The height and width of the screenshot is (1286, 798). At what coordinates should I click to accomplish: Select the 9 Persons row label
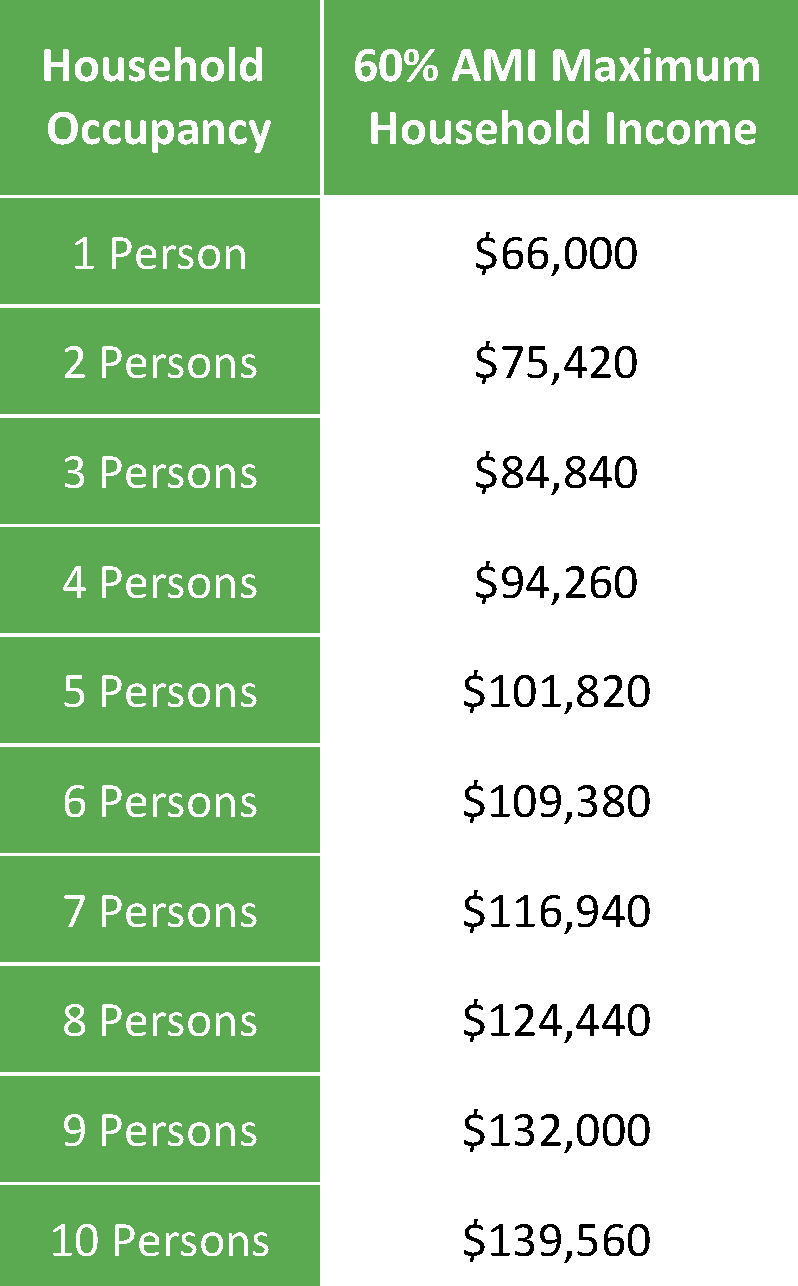tap(159, 1131)
